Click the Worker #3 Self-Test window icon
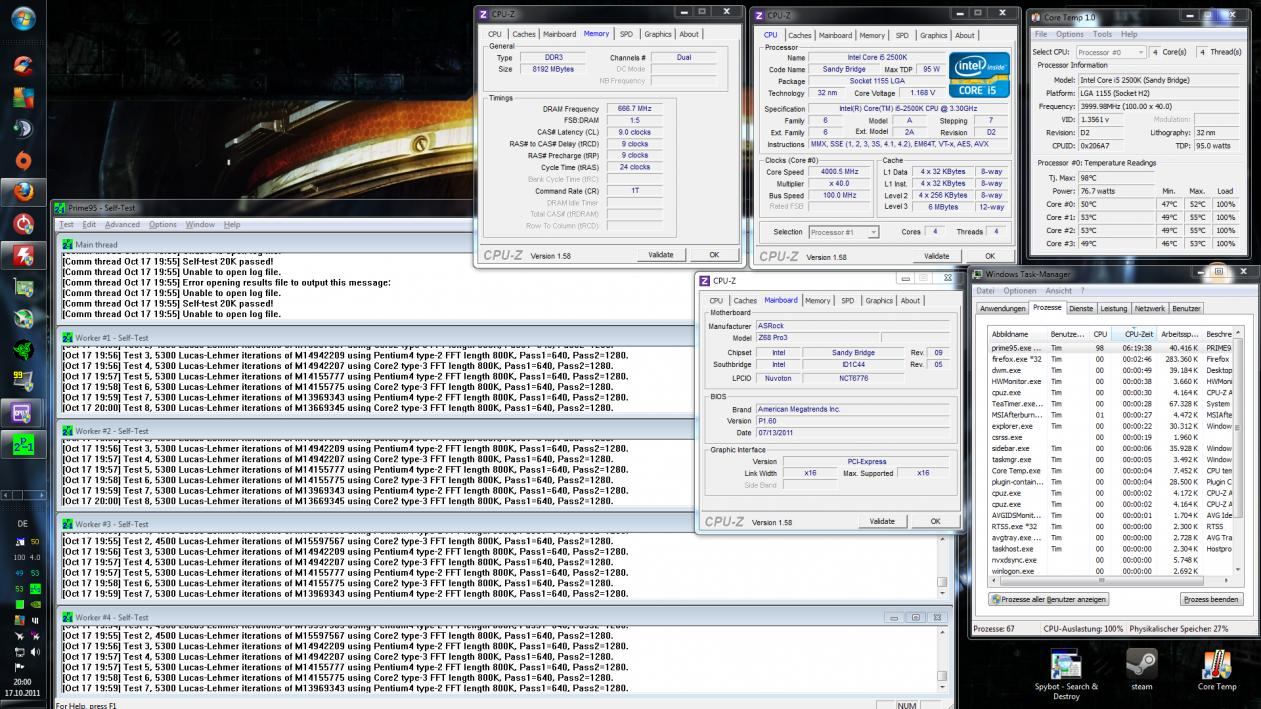 coord(68,524)
